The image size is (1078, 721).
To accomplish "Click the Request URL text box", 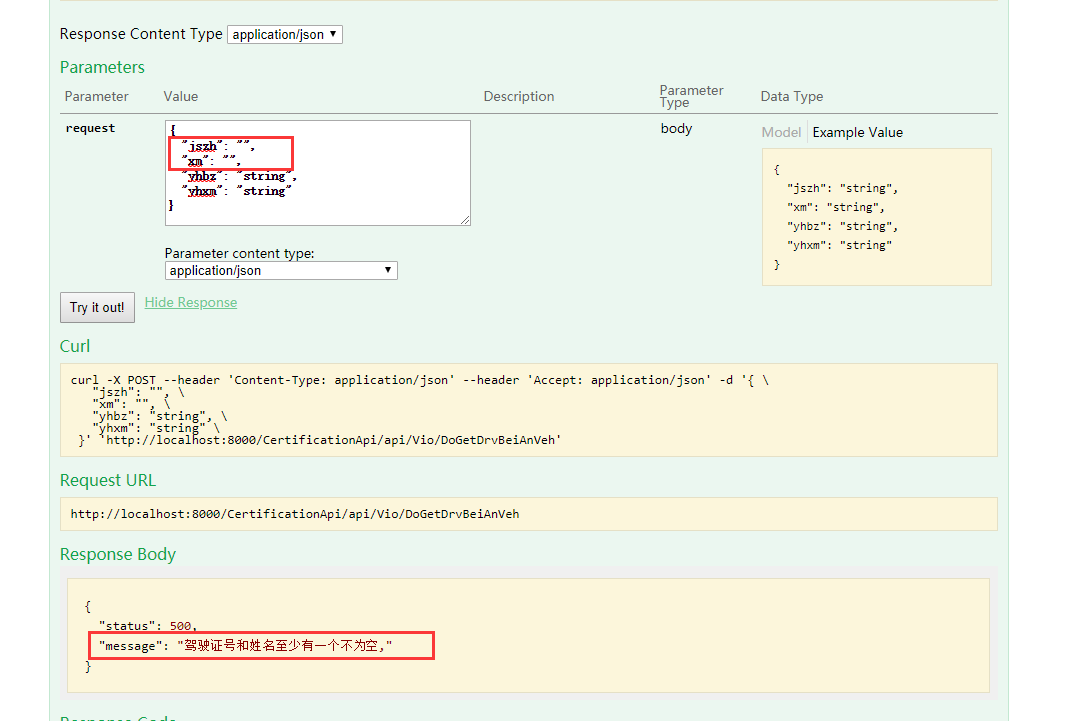I will pos(528,514).
